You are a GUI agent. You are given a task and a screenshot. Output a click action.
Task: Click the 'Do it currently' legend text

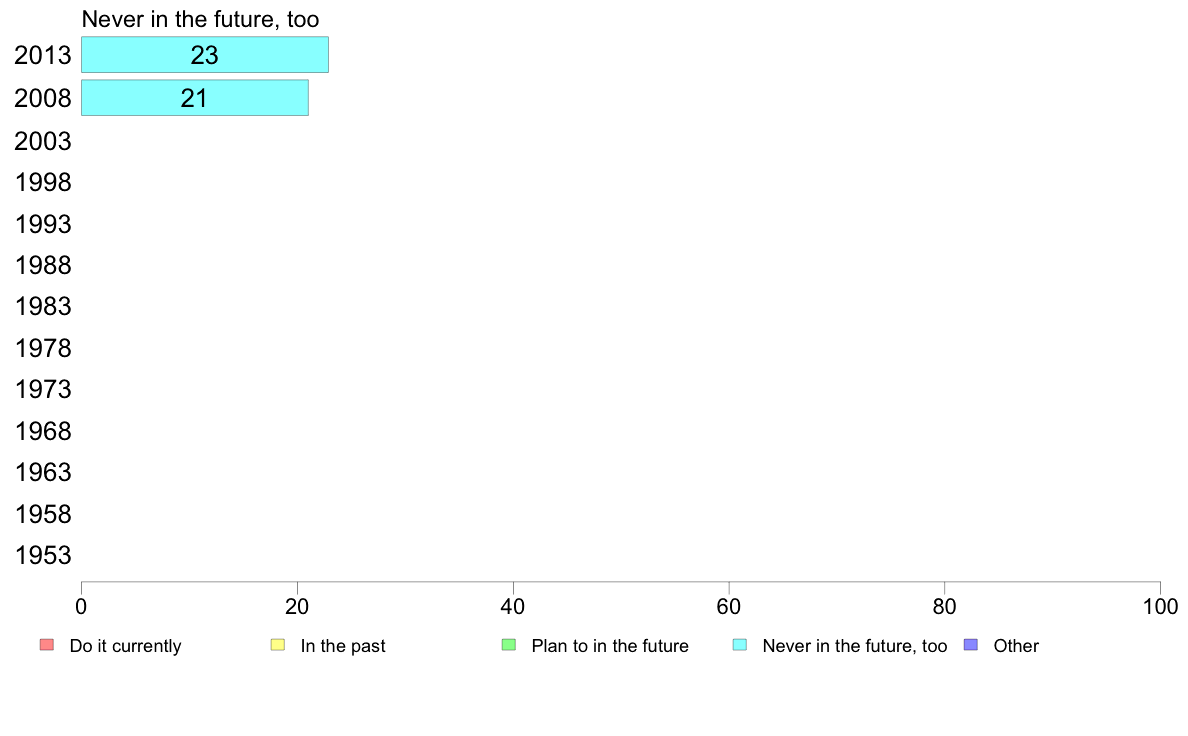coord(126,646)
